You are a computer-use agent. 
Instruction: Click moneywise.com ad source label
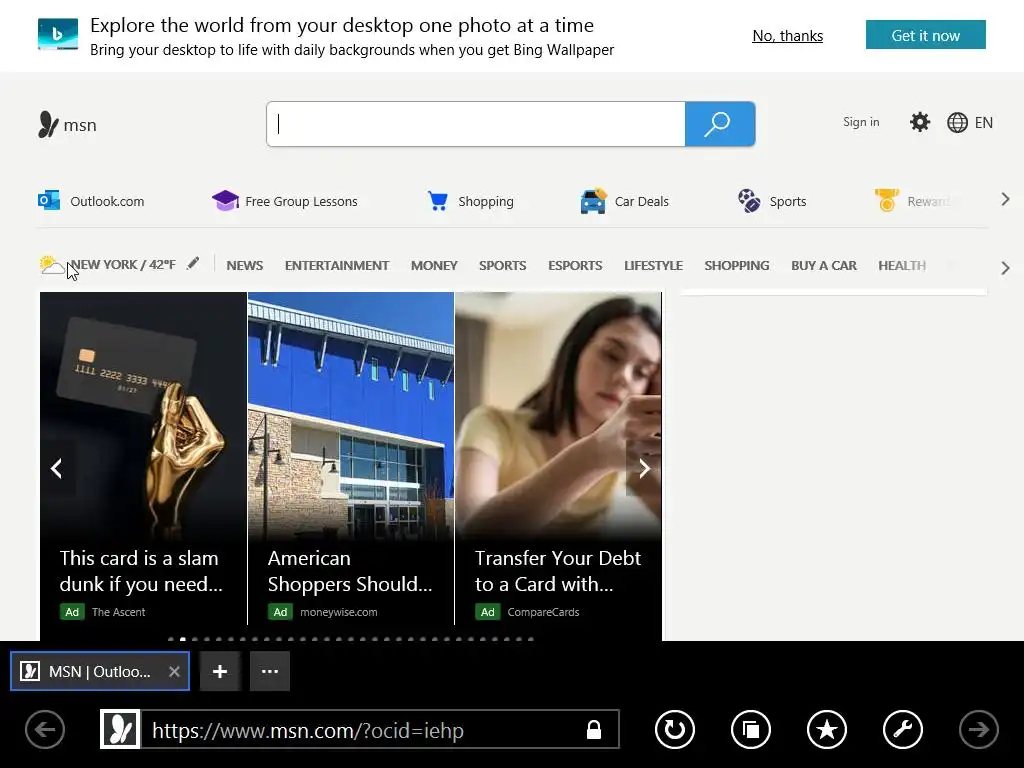(x=339, y=612)
